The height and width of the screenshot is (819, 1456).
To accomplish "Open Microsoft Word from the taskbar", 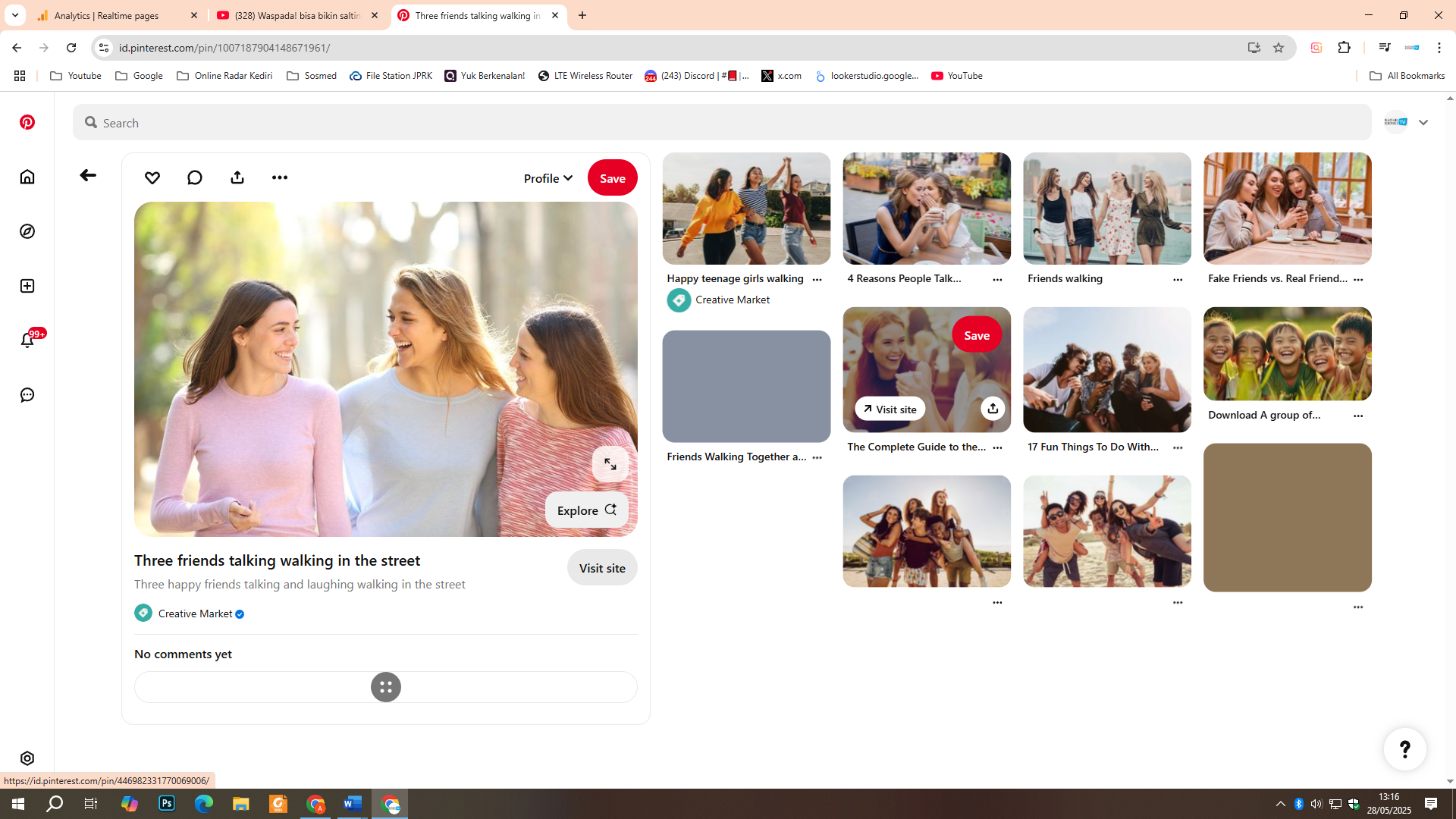I will click(x=353, y=804).
